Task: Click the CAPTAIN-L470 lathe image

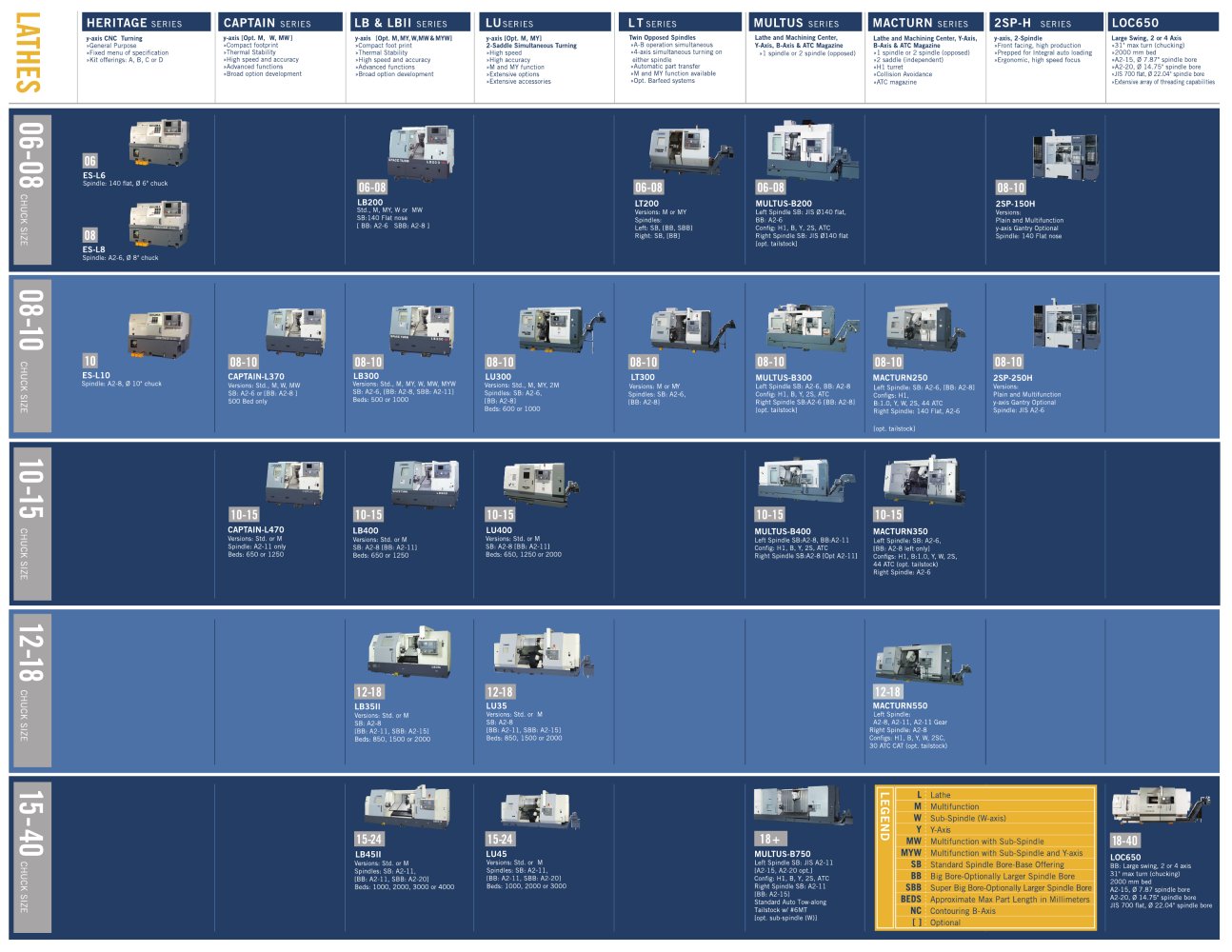Action: tap(294, 483)
